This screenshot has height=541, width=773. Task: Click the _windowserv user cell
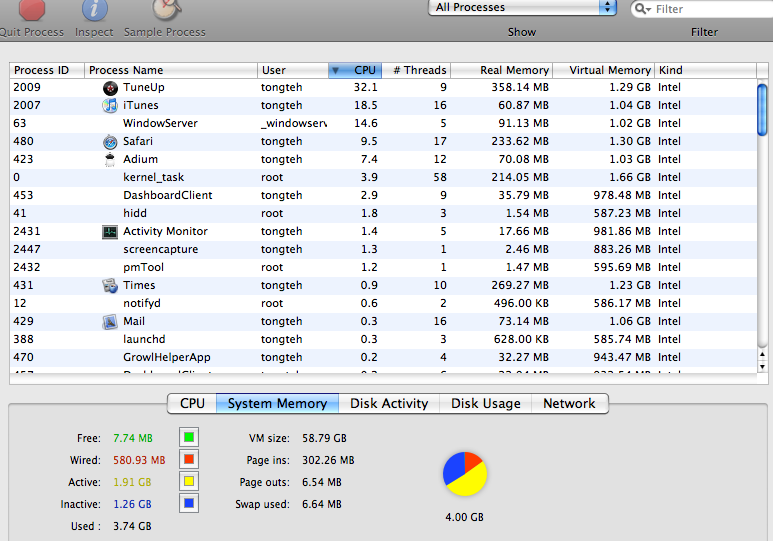point(294,123)
